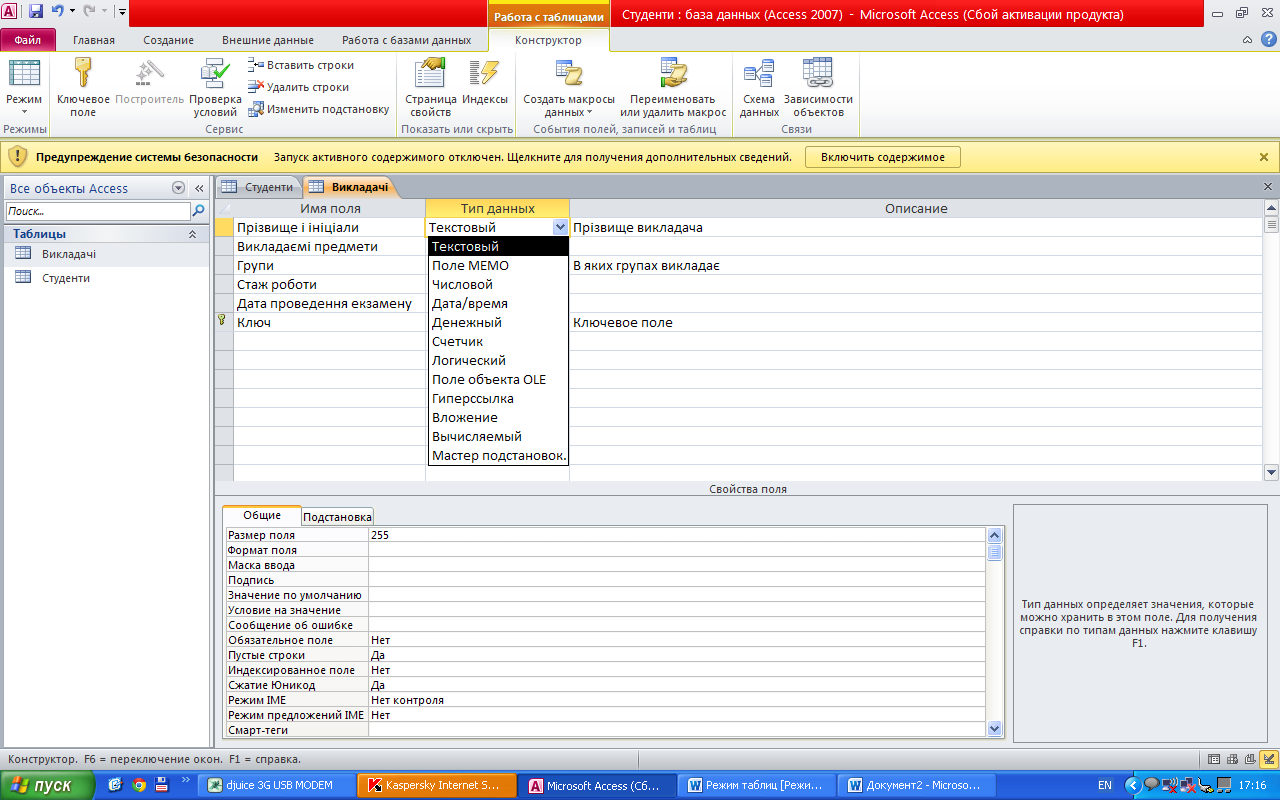Viewport: 1280px width, 800px height.
Task: Open the Все объекты Access dropdown arrow
Action: [x=178, y=188]
